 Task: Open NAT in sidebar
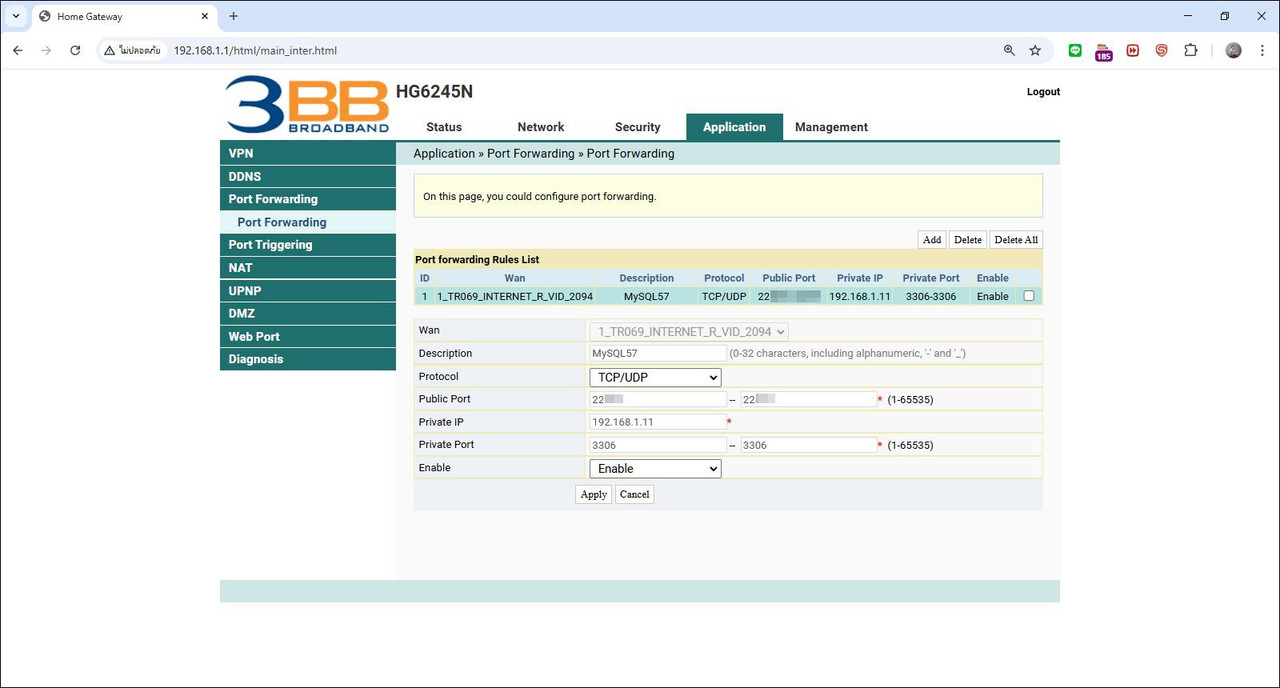(x=308, y=268)
